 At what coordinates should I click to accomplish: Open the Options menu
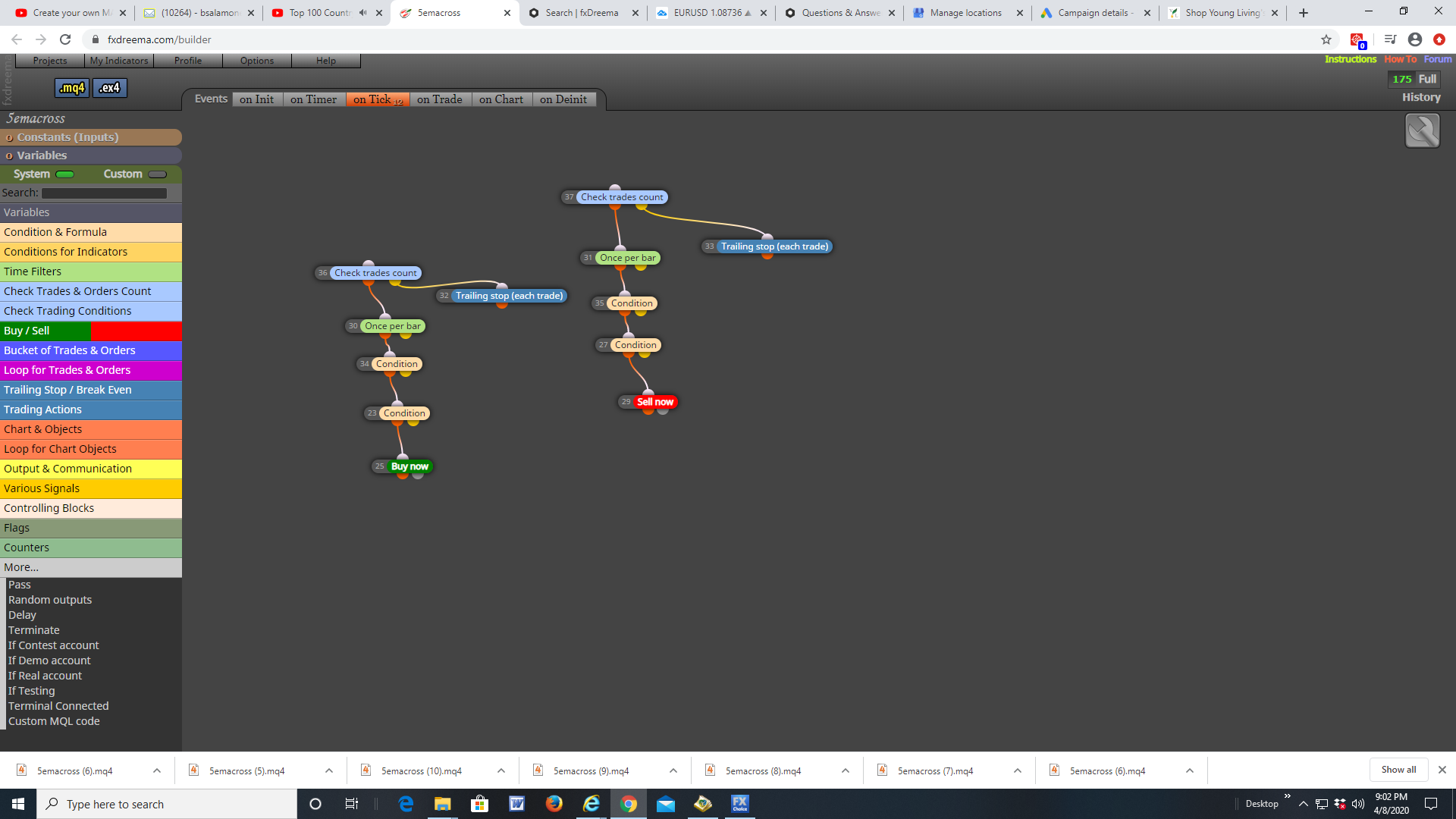point(257,61)
